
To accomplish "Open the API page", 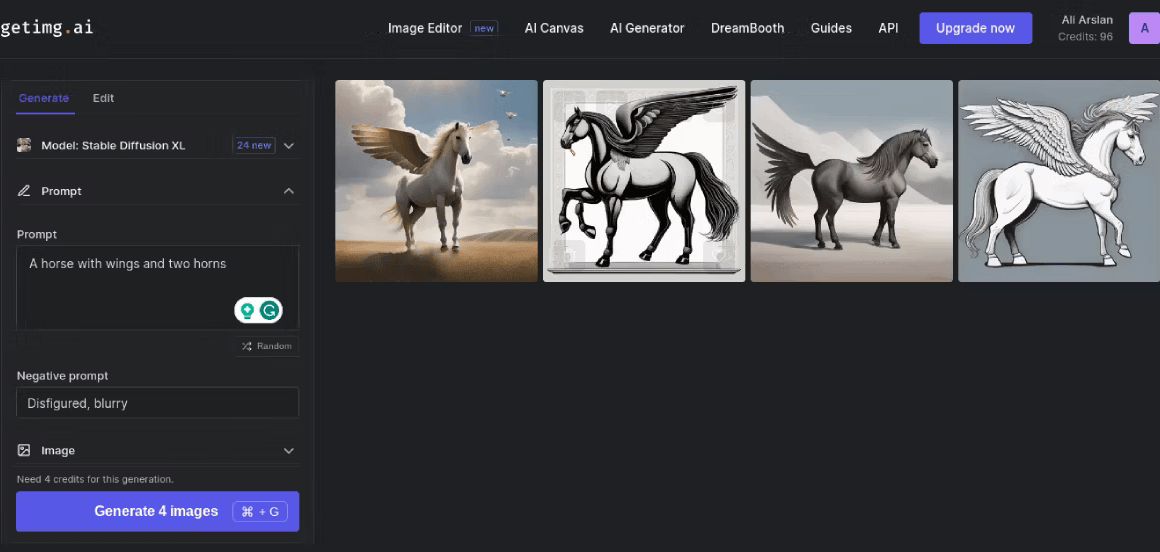I will tap(888, 28).
